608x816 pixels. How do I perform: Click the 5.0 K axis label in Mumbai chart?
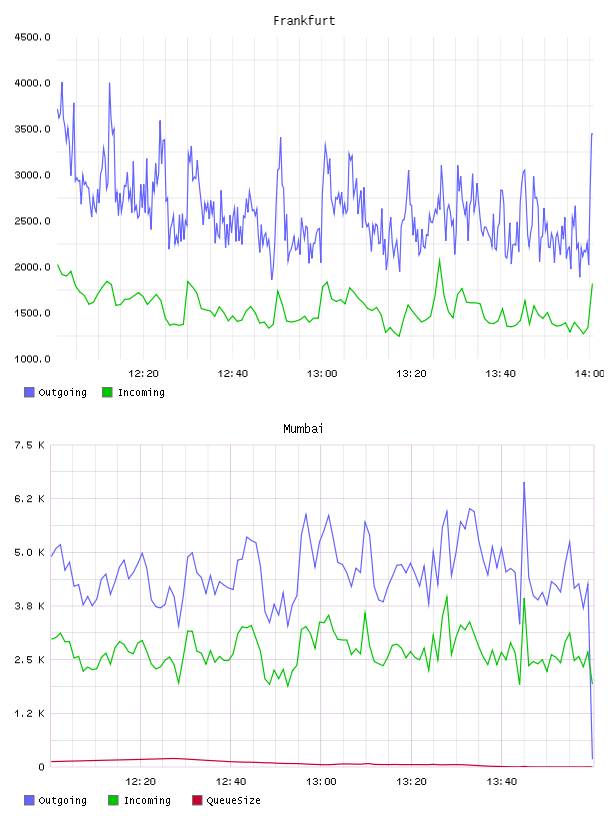coord(29,552)
